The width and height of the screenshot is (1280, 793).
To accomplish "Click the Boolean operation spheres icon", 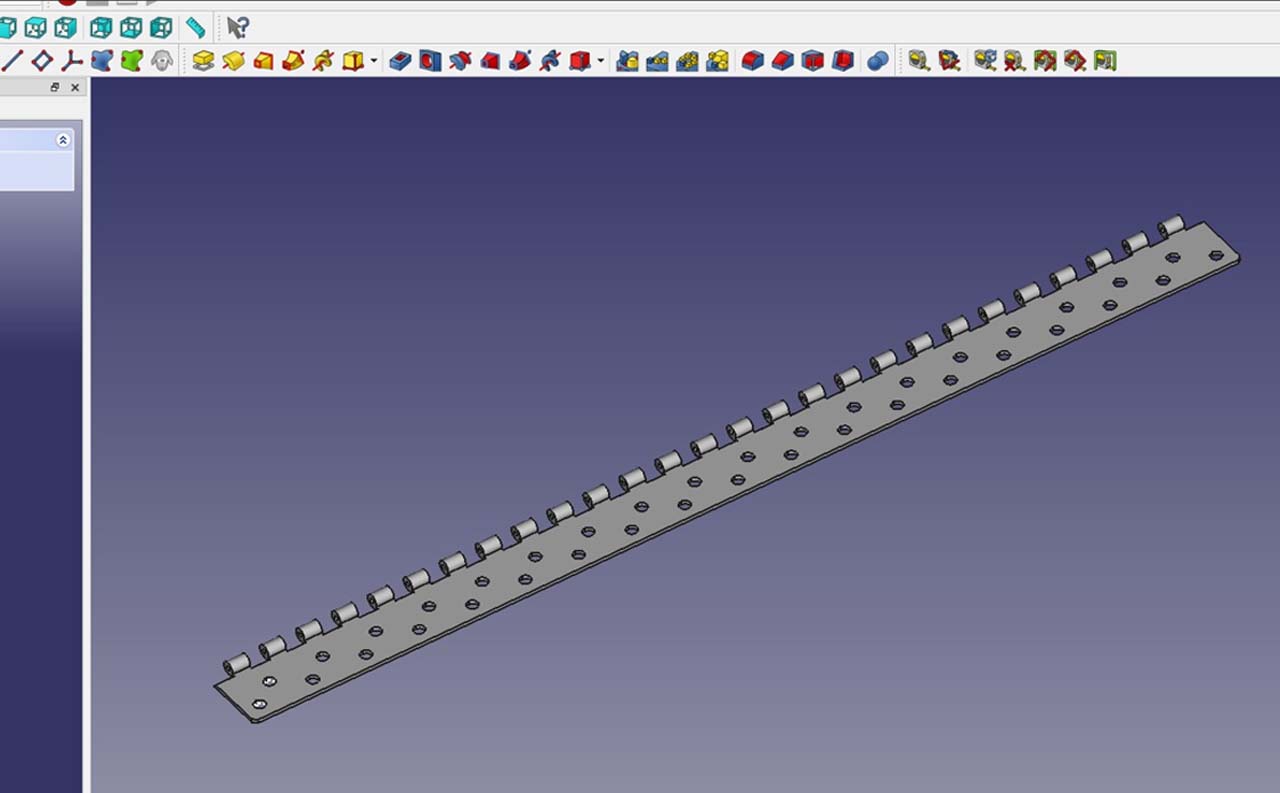I will pos(877,61).
